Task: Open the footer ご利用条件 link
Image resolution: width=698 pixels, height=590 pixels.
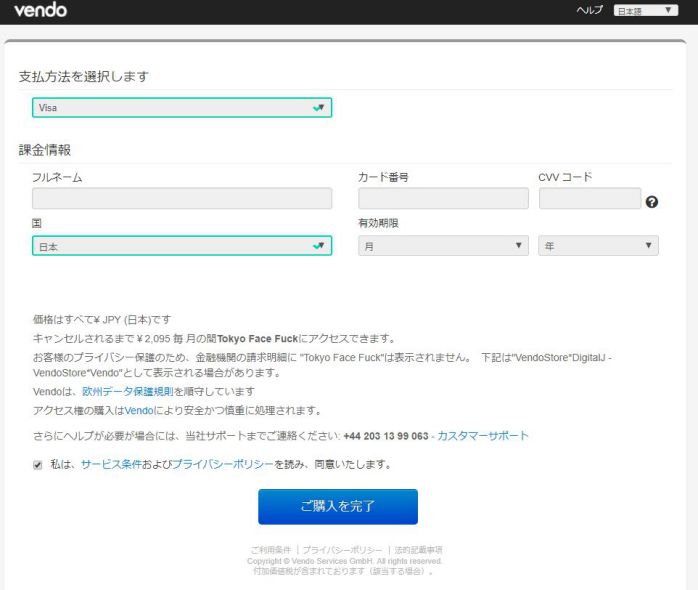Action: tap(271, 550)
